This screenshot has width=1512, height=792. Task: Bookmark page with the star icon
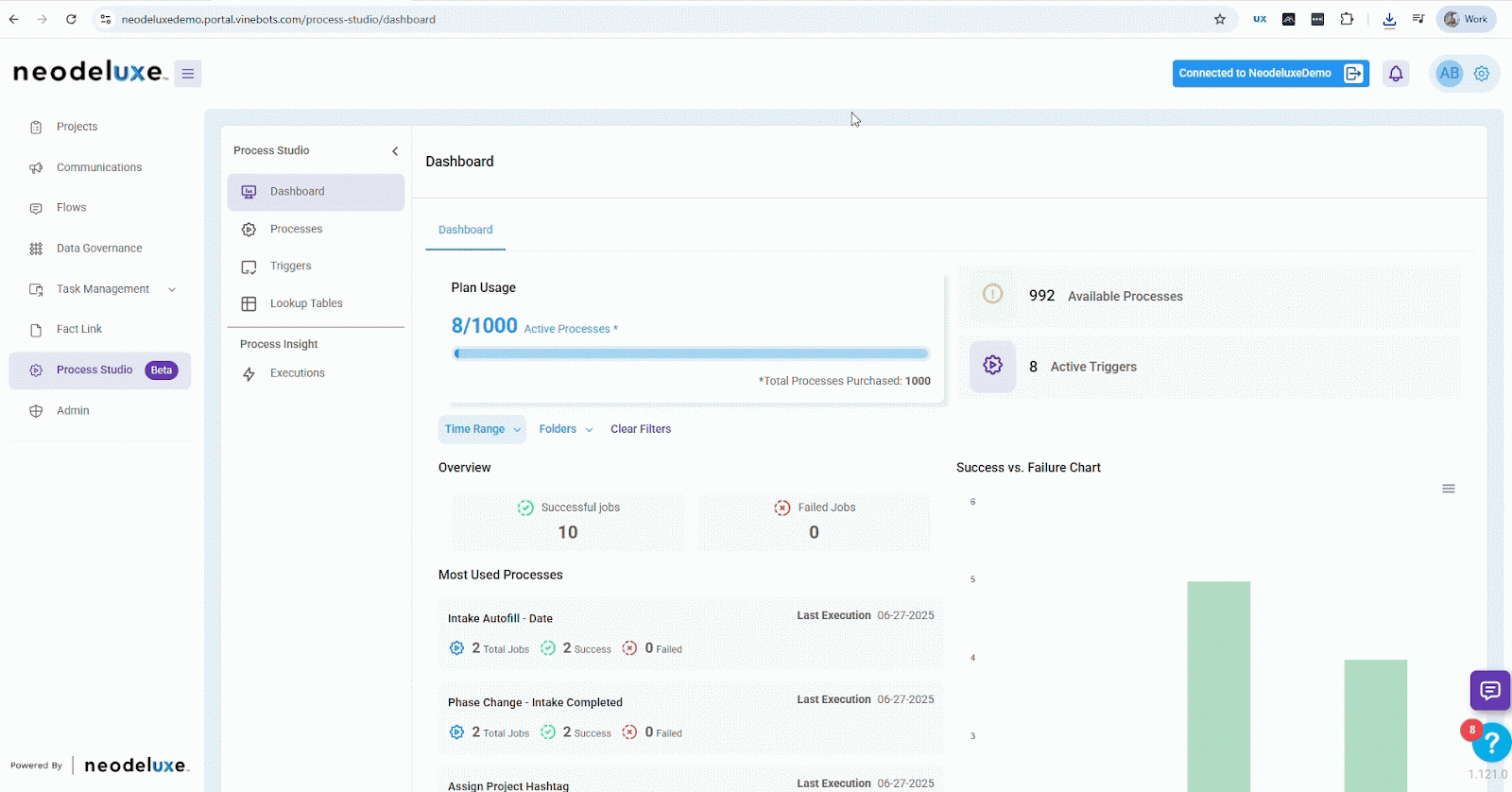(1220, 19)
